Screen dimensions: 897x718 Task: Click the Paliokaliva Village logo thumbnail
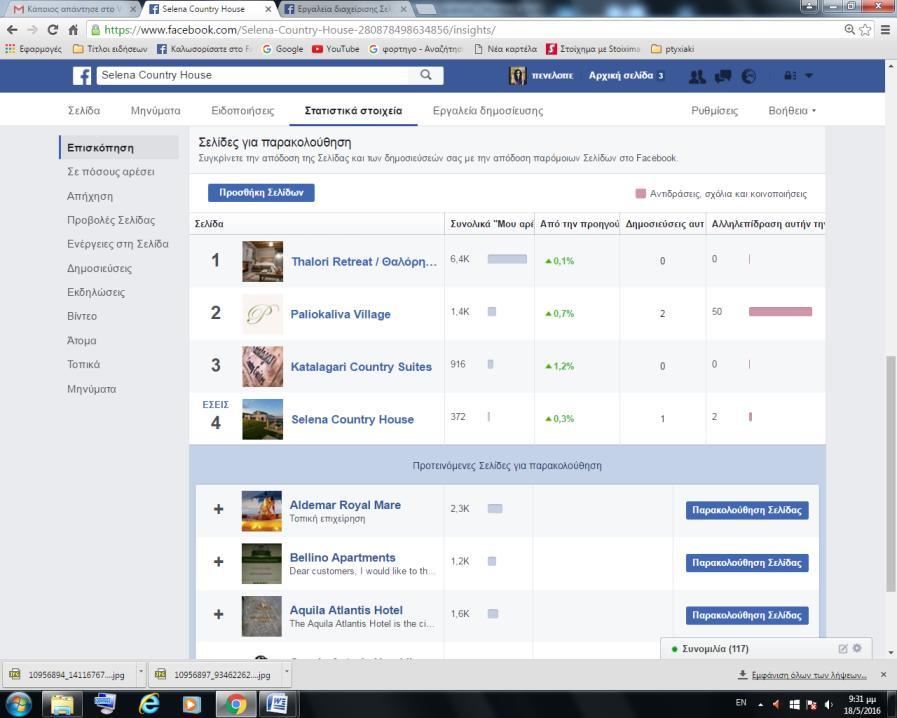pyautogui.click(x=263, y=314)
